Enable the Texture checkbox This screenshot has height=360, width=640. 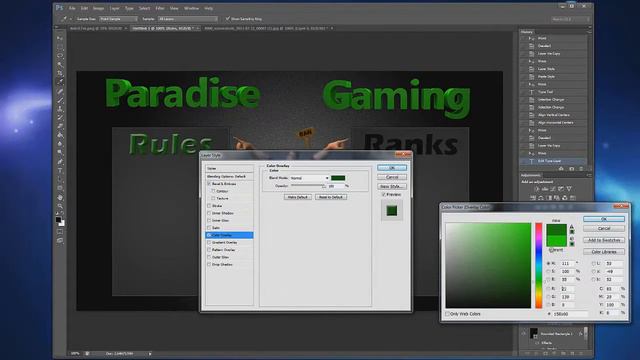(213, 198)
